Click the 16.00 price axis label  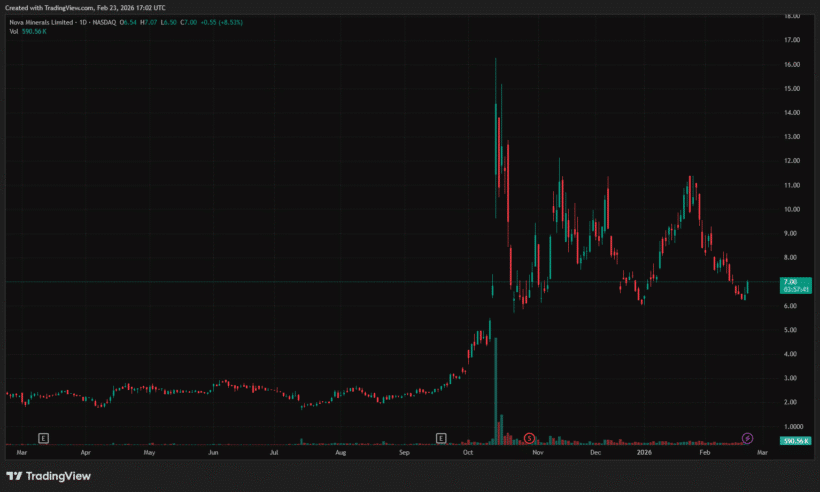click(x=792, y=65)
